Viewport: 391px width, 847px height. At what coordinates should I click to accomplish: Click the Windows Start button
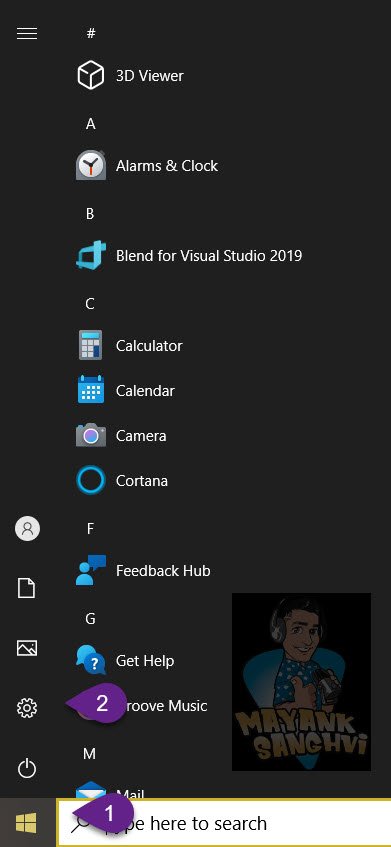coord(26,823)
